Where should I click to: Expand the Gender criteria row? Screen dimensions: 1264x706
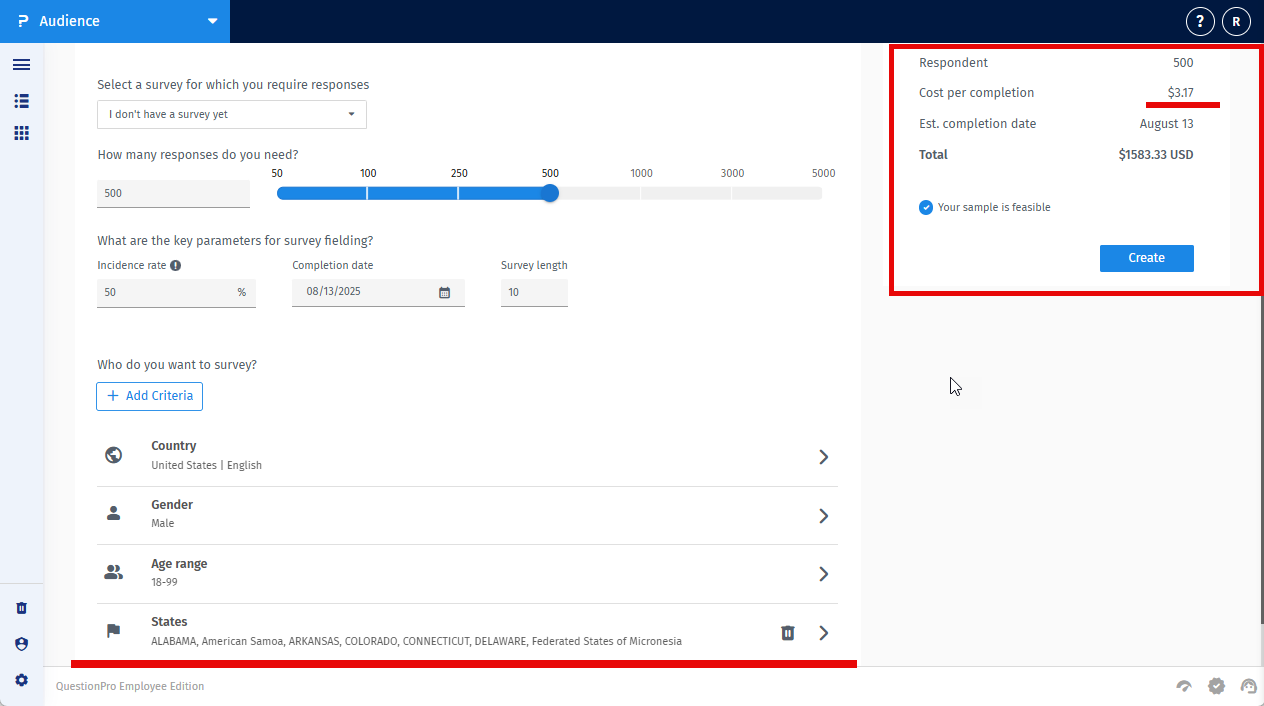point(823,516)
